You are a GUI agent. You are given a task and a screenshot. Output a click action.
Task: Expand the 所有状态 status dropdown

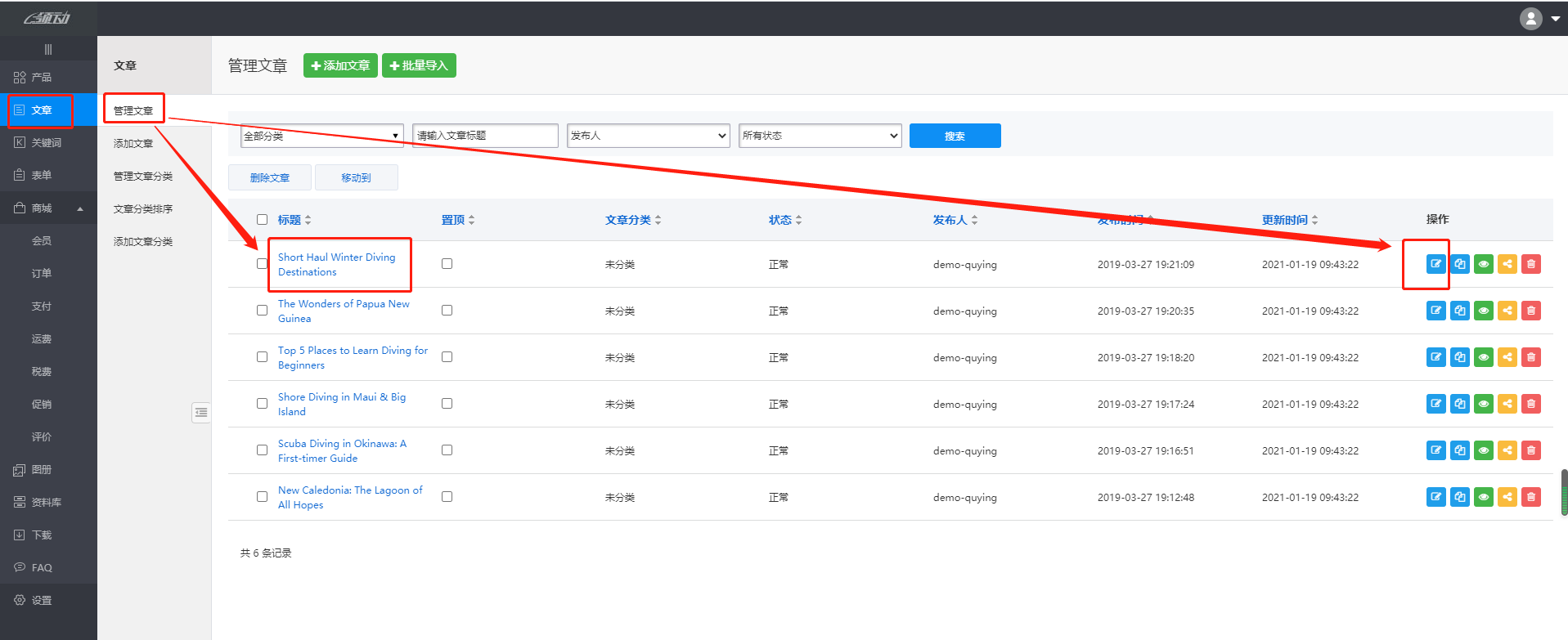pos(820,136)
